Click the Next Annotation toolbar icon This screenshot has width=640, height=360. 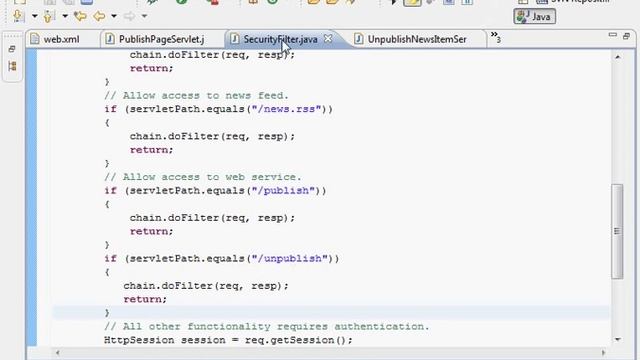click(18, 16)
